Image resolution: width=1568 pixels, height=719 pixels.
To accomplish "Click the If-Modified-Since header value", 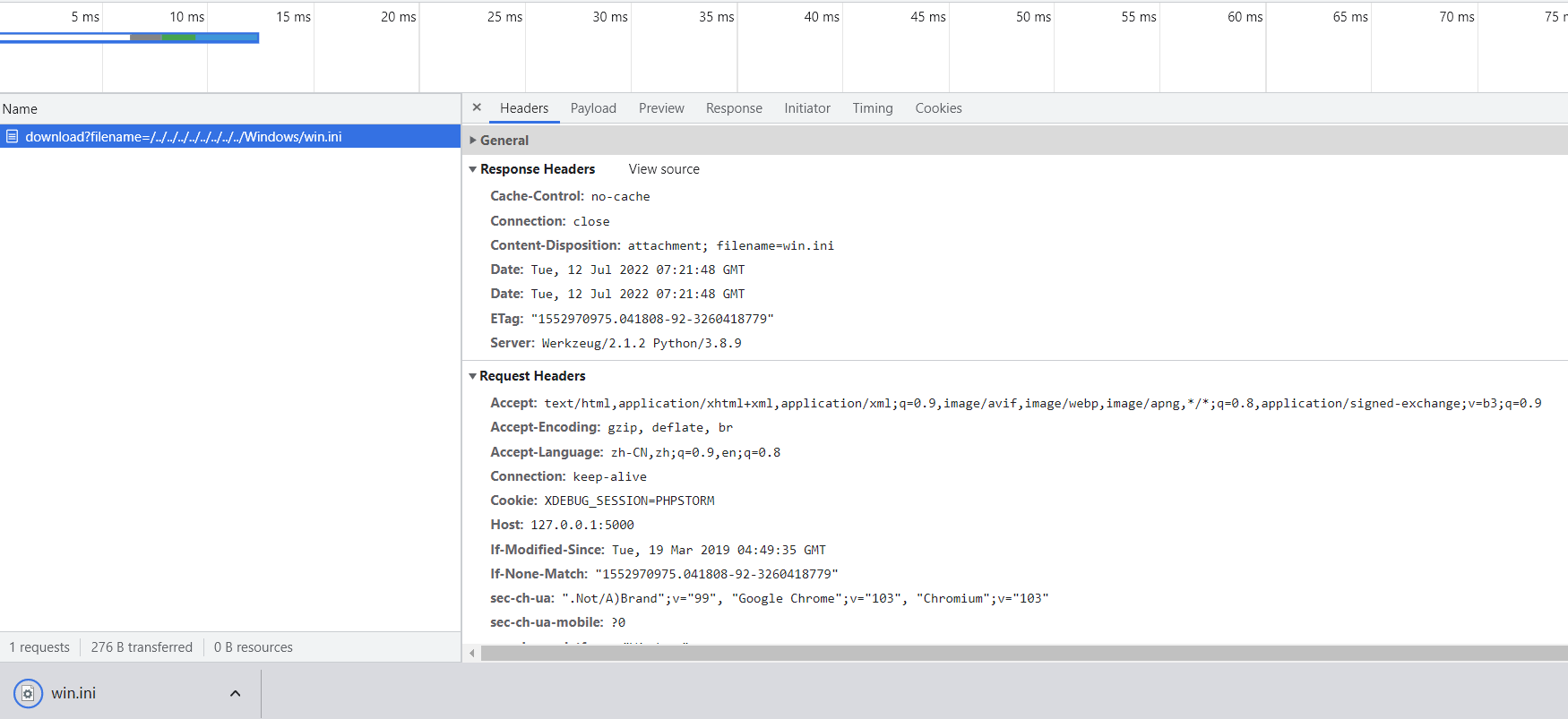I will (x=719, y=551).
